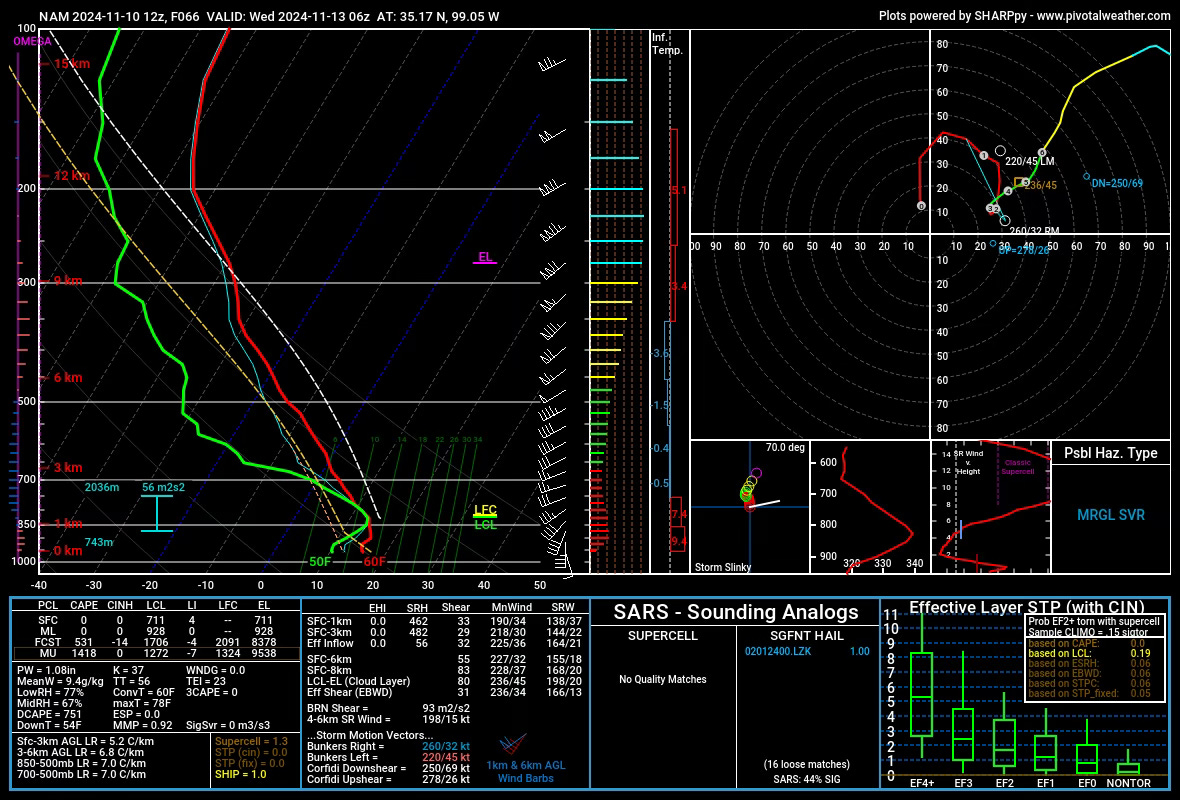Click the based on STP_fixed legend row
1180x800 pixels.
(x=1089, y=693)
